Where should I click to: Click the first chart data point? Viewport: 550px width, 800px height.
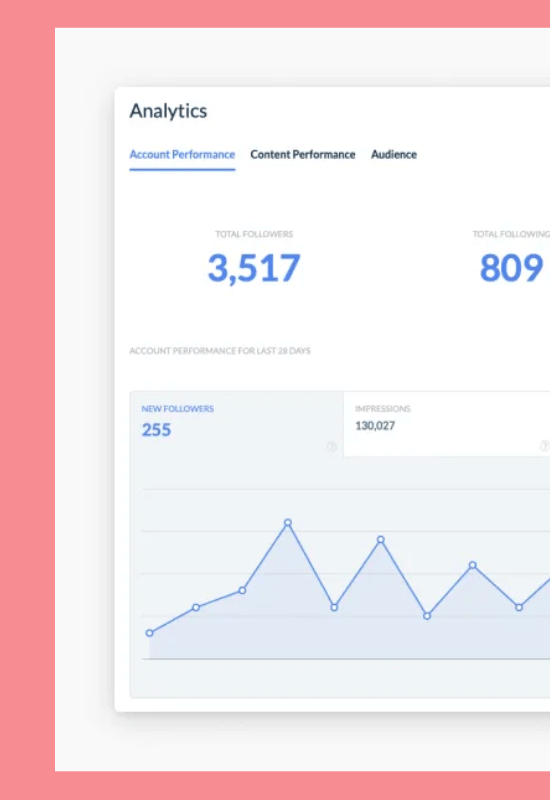coord(149,633)
